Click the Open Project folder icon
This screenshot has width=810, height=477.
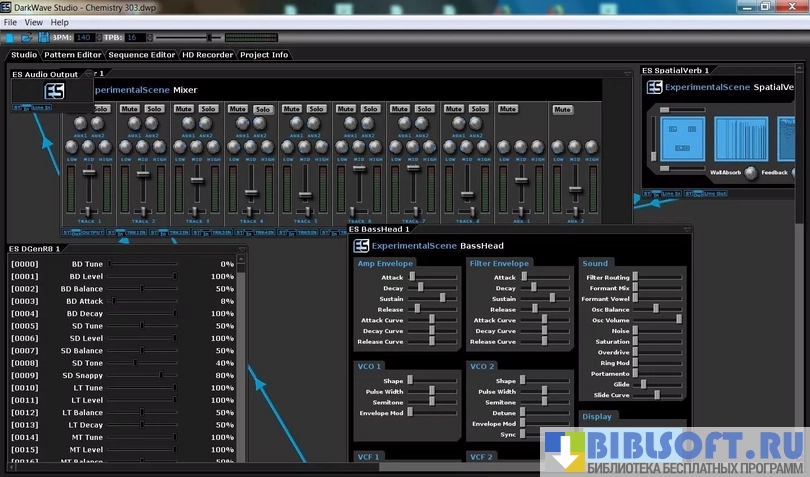pyautogui.click(x=25, y=37)
